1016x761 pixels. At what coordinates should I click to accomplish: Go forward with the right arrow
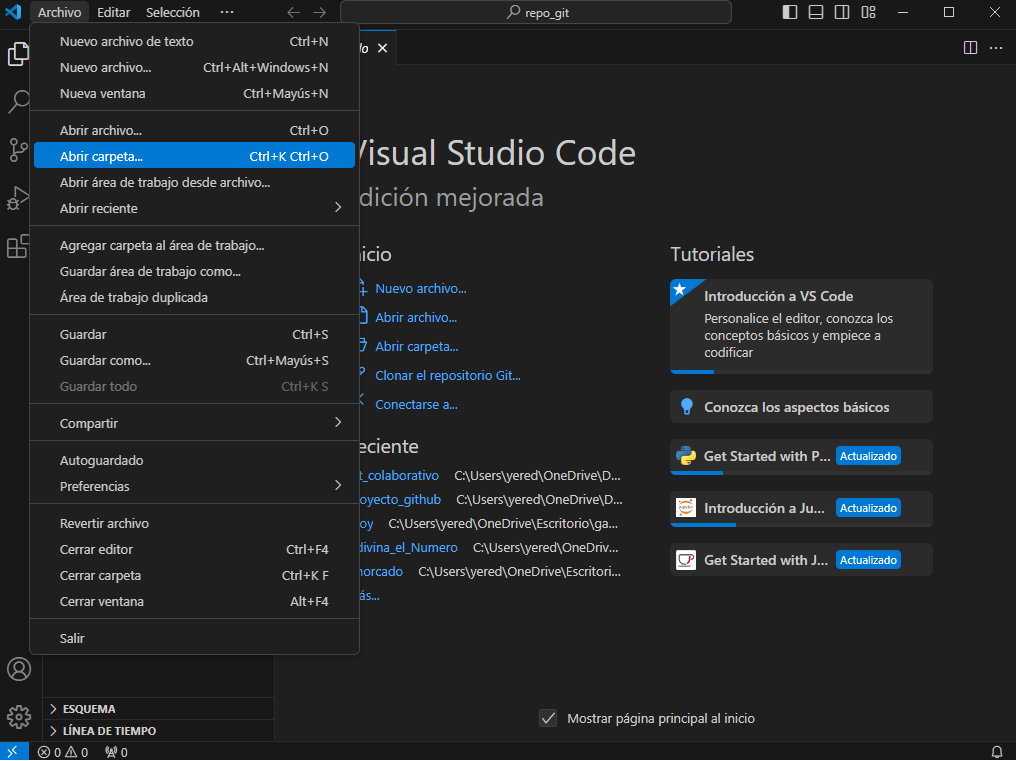tap(319, 12)
